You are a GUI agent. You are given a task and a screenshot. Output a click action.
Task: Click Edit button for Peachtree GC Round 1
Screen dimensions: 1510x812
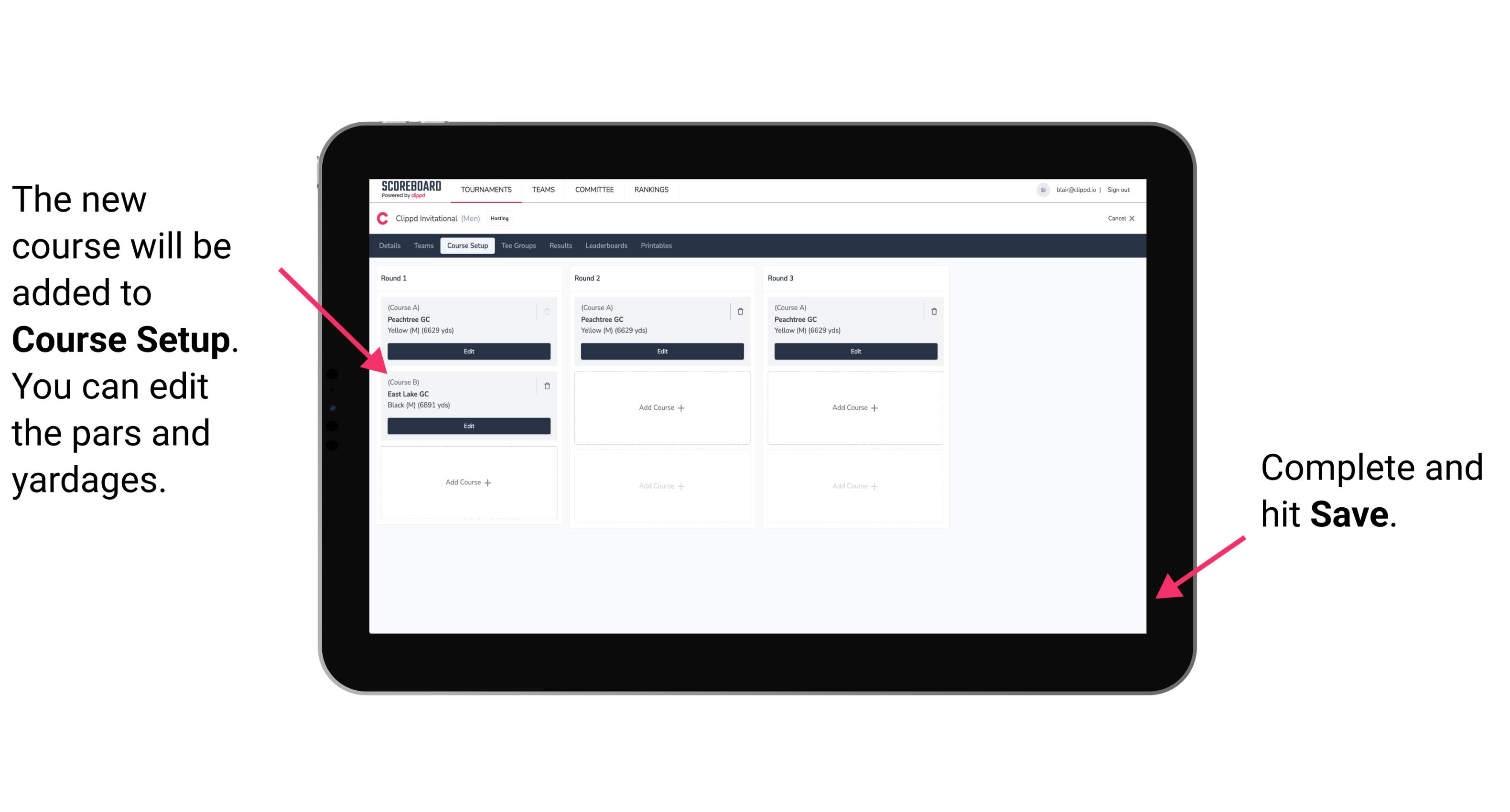[x=467, y=350]
